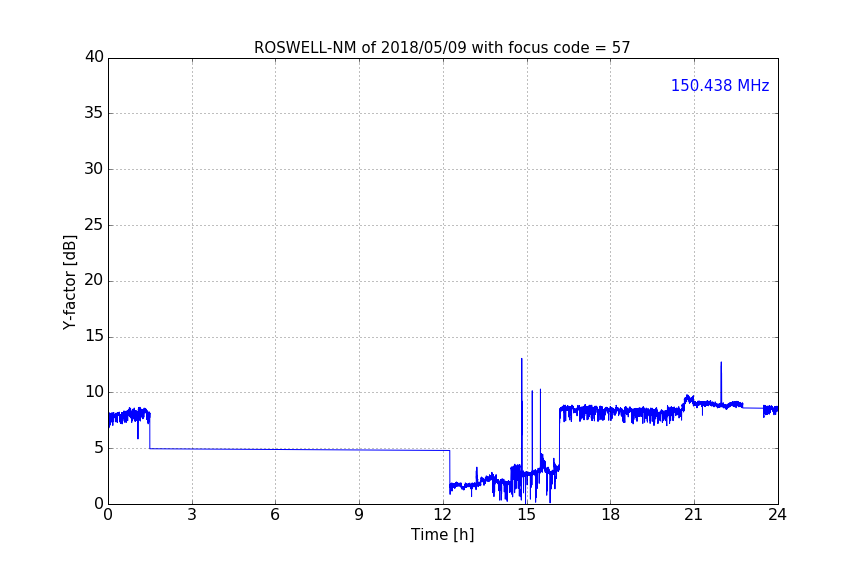Image resolution: width=864 pixels, height=576 pixels.
Task: Click x-axis tick label '12'
Action: click(x=442, y=515)
